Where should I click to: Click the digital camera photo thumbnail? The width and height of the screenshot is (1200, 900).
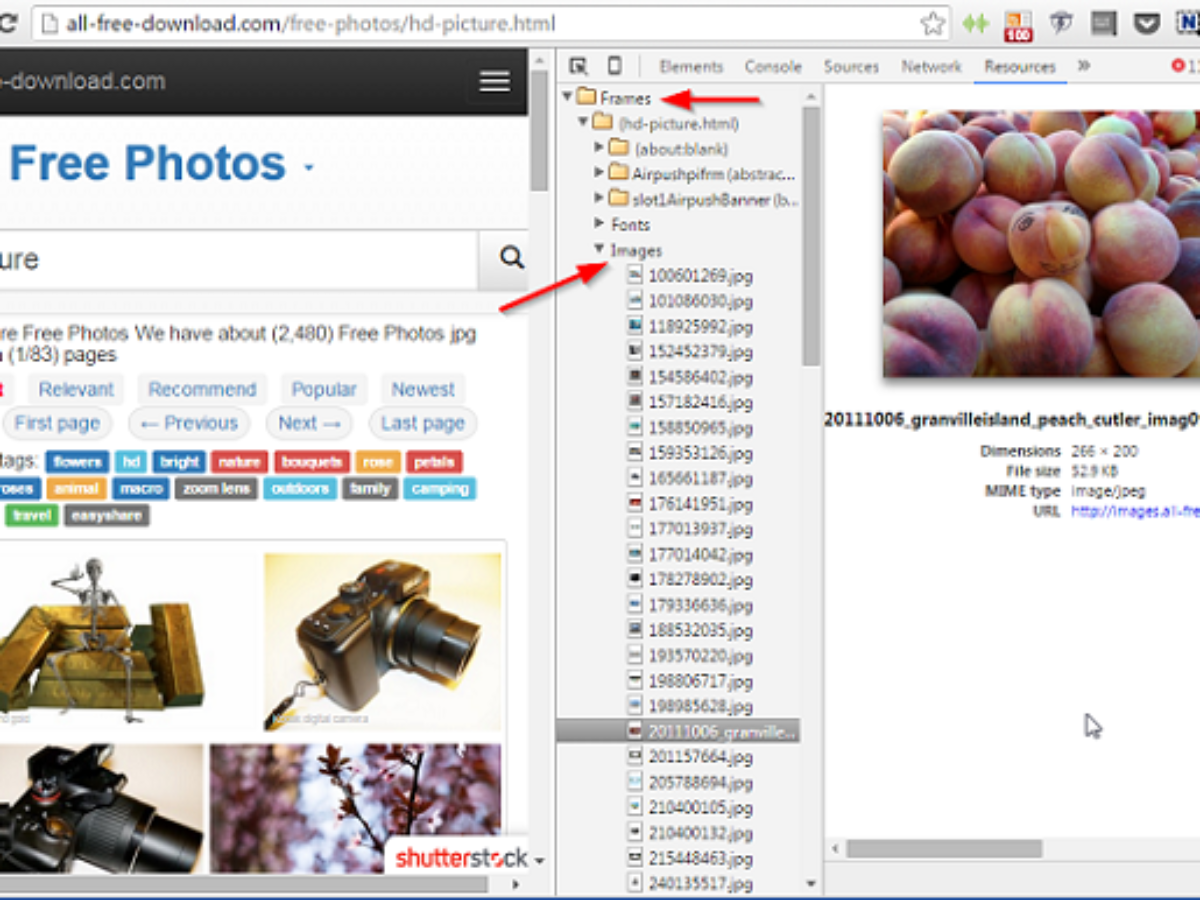(382, 642)
